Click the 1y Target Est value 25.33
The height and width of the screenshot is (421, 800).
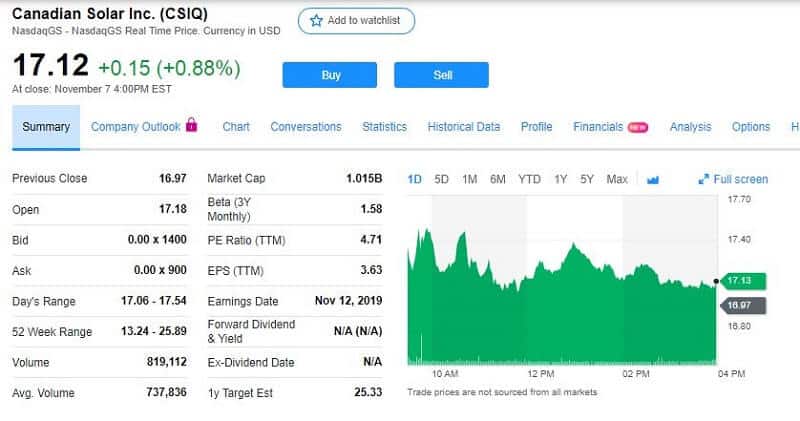pyautogui.click(x=368, y=392)
